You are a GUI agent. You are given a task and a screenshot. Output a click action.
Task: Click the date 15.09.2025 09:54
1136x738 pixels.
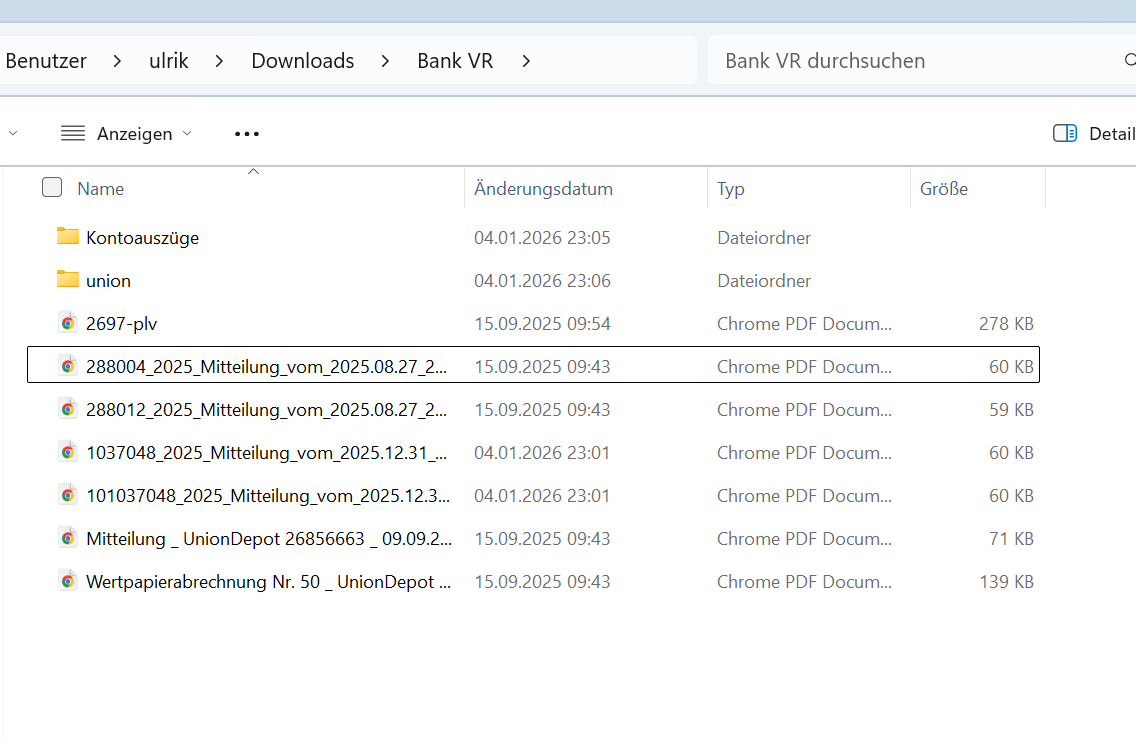(x=542, y=324)
